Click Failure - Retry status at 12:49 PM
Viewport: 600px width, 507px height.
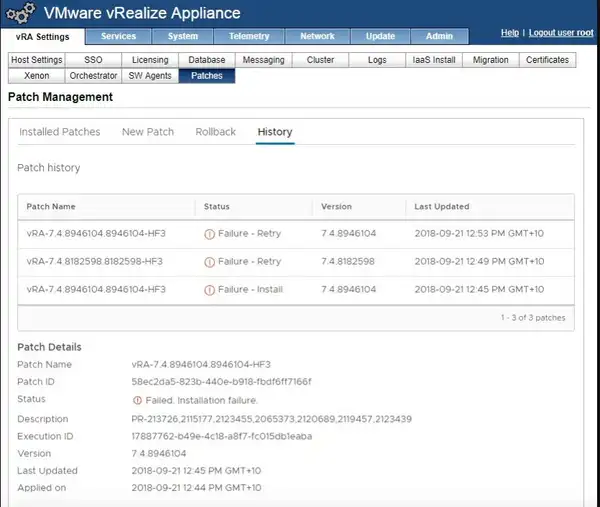pos(249,261)
